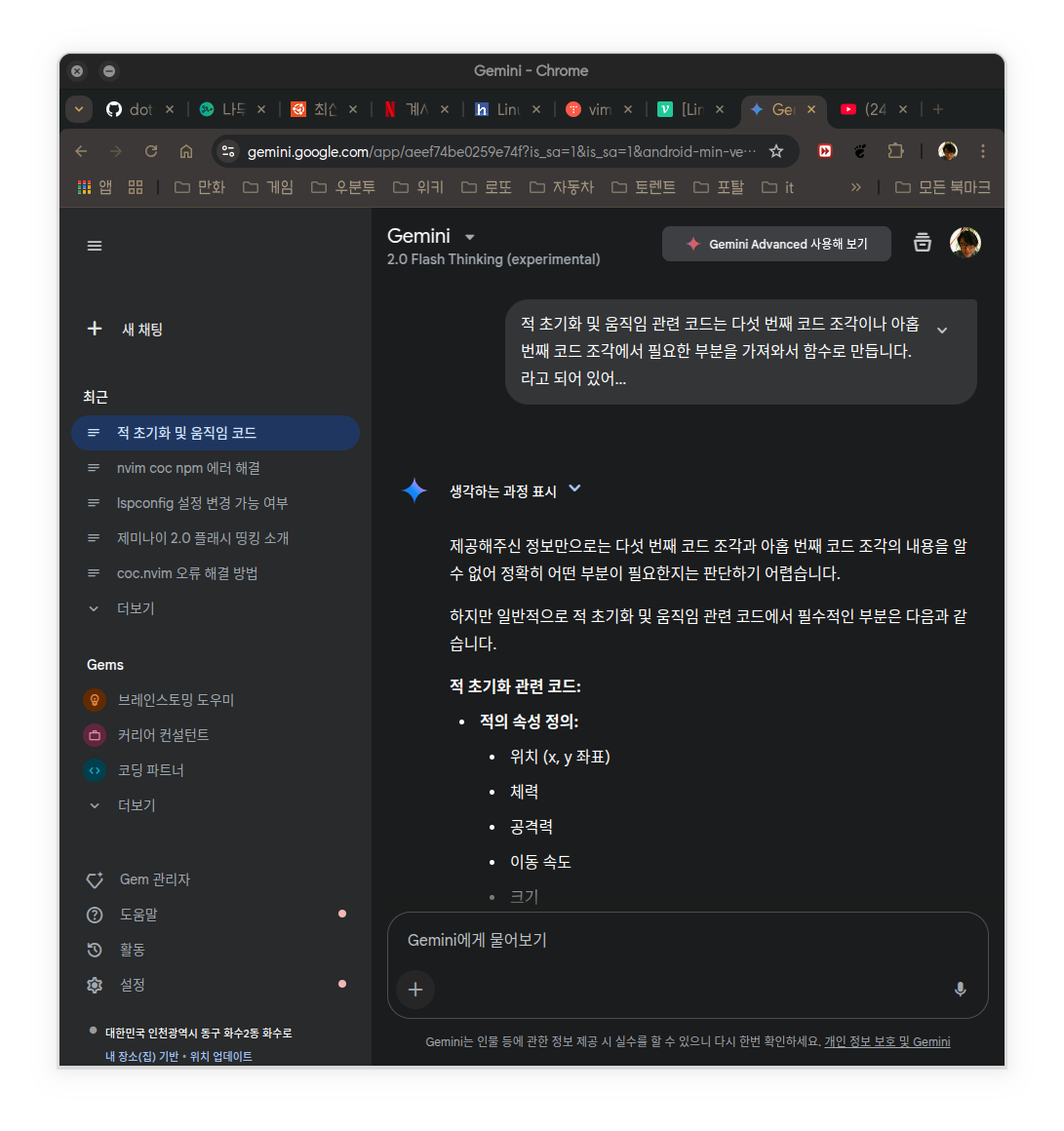The image size is (1064, 1131).
Task: Open the coc.nvim 오류 해결 방법 chat
Action: 215,573
